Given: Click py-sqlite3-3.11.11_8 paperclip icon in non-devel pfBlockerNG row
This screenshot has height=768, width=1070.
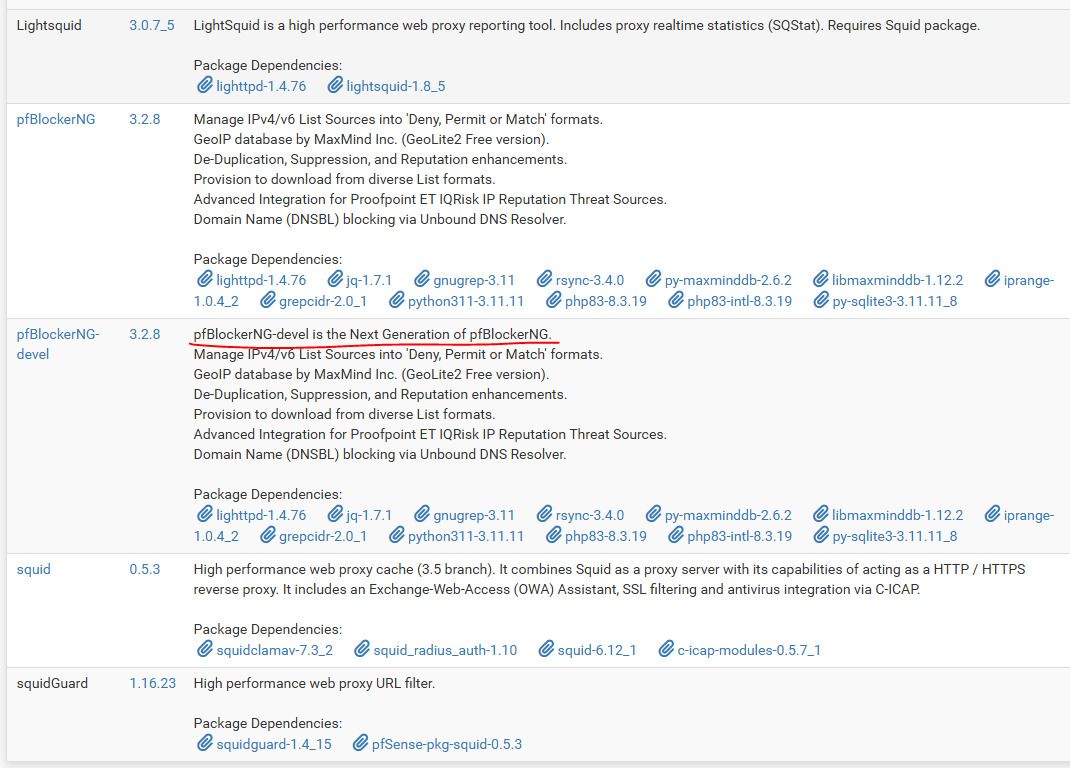Looking at the screenshot, I should (821, 300).
